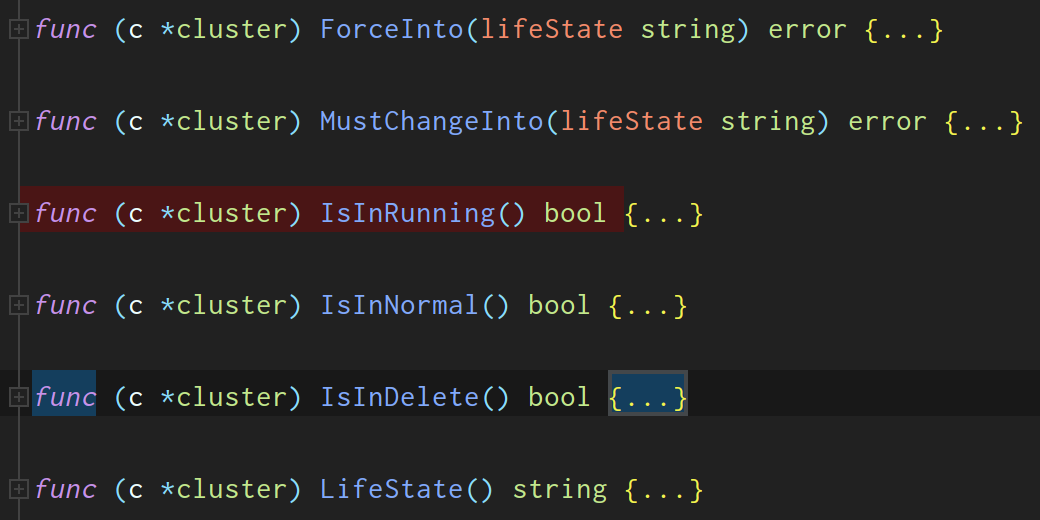Screen dimensions: 1040x520
Task: Click lifeState parameter in MustChangeInto signature
Action: (631, 122)
